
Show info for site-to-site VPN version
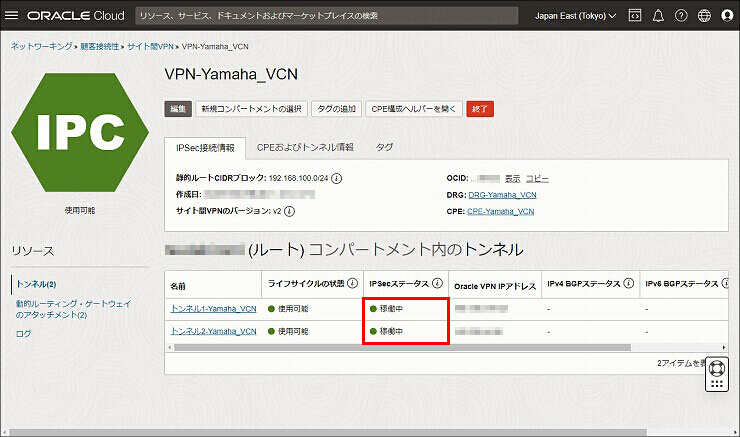[290, 211]
